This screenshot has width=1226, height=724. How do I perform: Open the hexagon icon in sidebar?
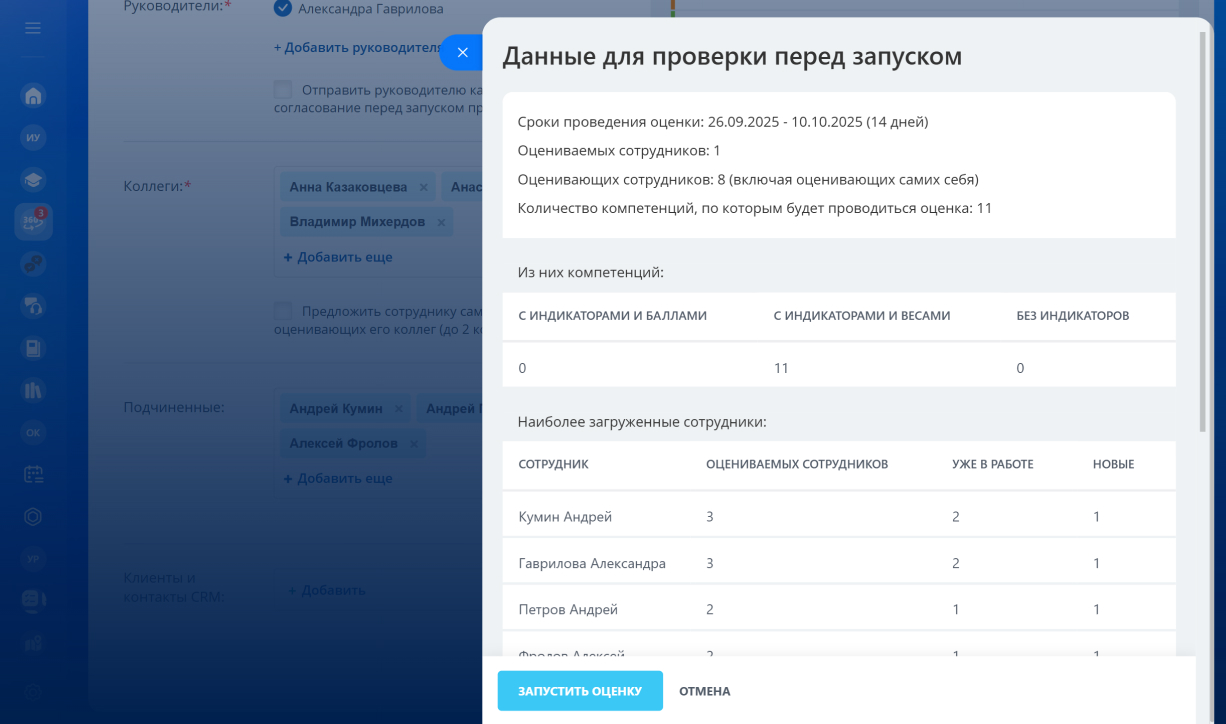click(33, 517)
